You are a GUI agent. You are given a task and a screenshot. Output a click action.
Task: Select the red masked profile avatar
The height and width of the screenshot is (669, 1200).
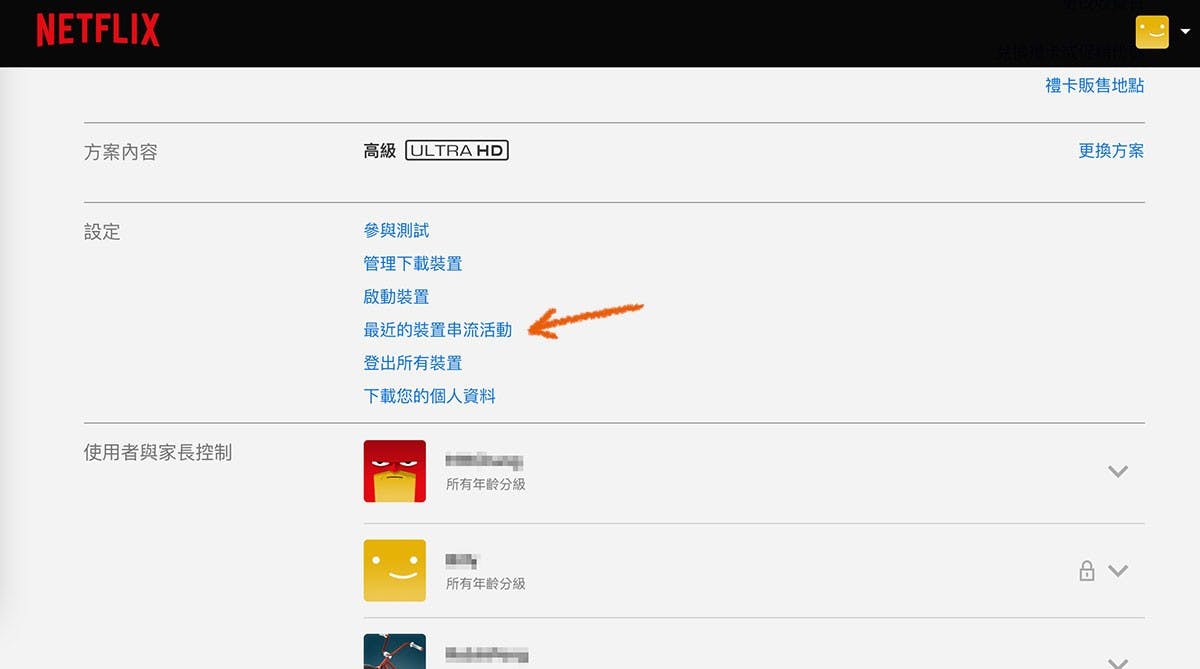(395, 471)
